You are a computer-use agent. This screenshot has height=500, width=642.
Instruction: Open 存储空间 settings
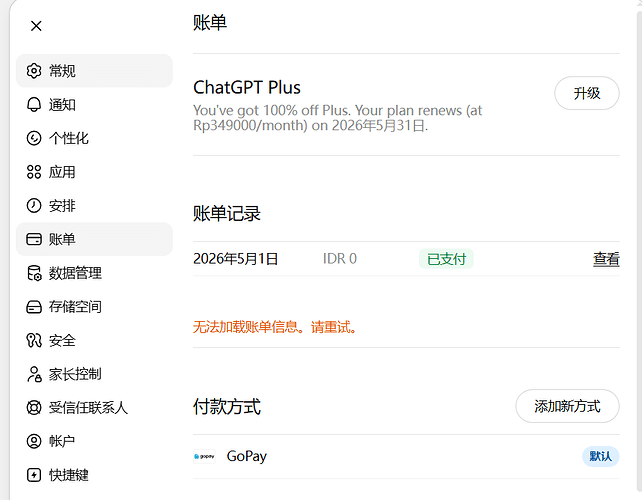click(x=94, y=307)
